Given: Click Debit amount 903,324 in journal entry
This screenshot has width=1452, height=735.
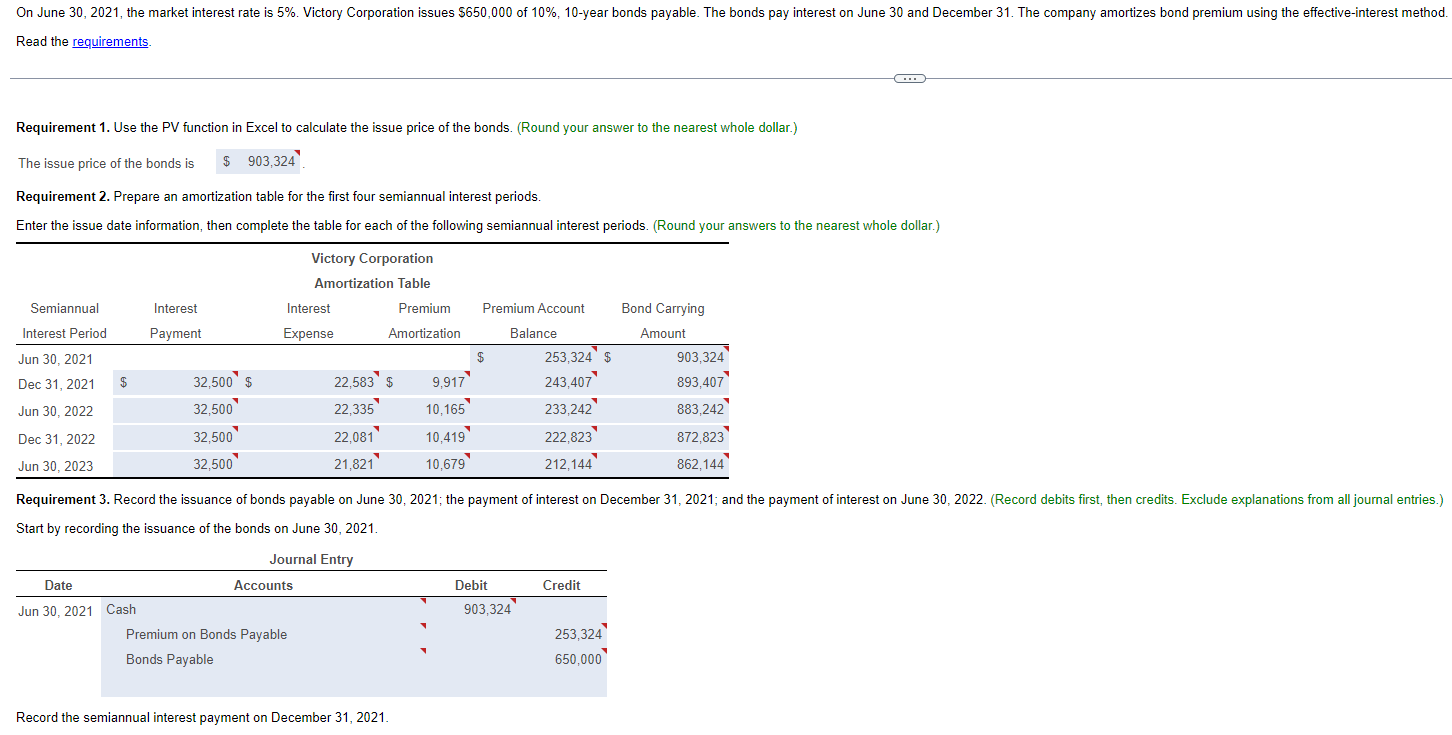Looking at the screenshot, I should pyautogui.click(x=486, y=608).
